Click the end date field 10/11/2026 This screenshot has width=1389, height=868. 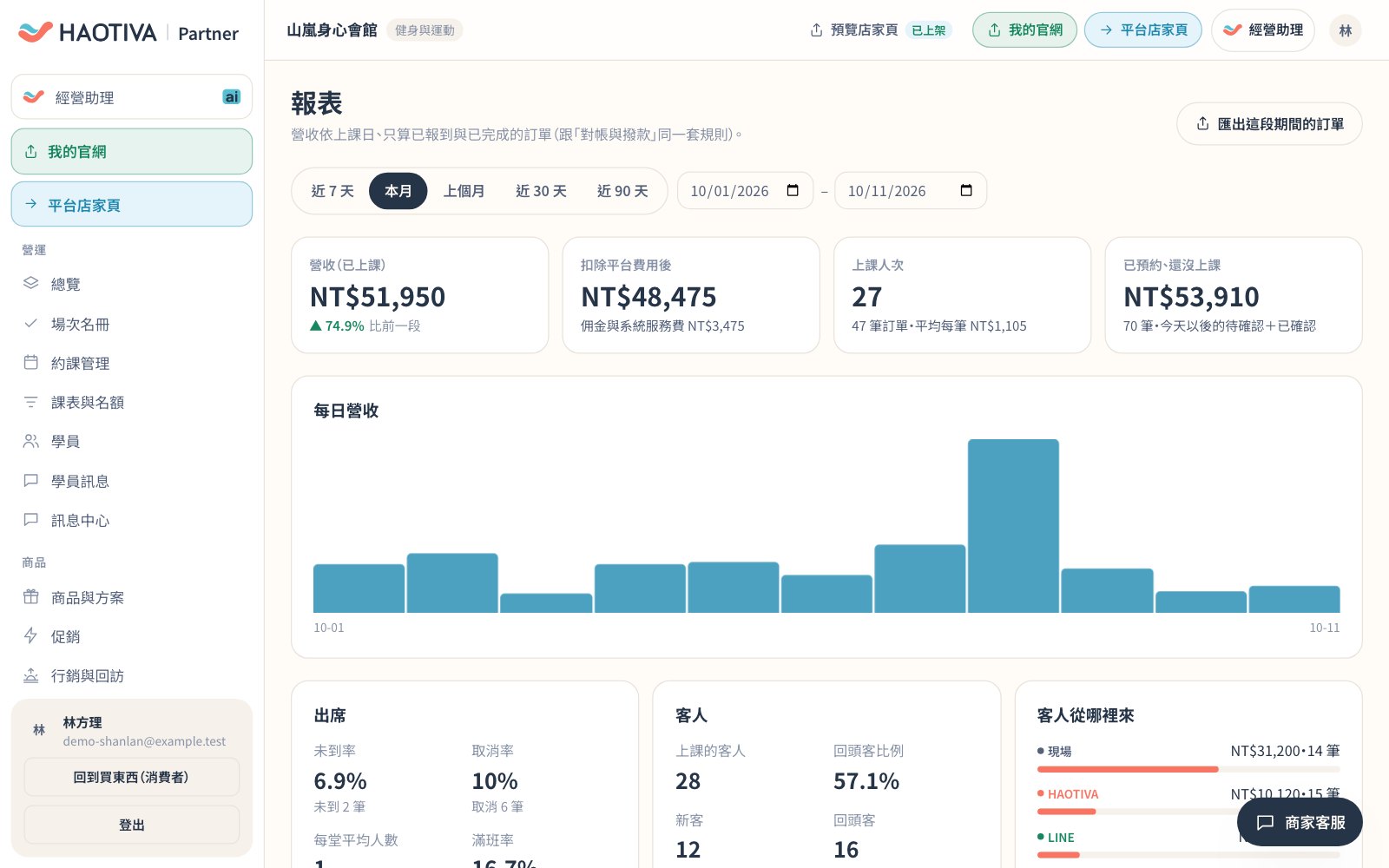911,191
